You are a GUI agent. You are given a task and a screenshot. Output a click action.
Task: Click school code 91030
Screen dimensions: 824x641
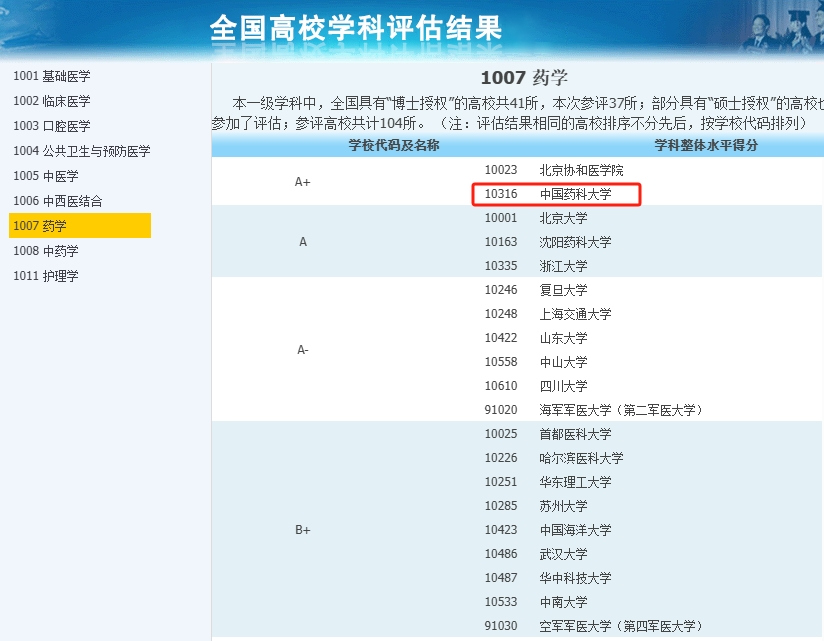tap(501, 626)
